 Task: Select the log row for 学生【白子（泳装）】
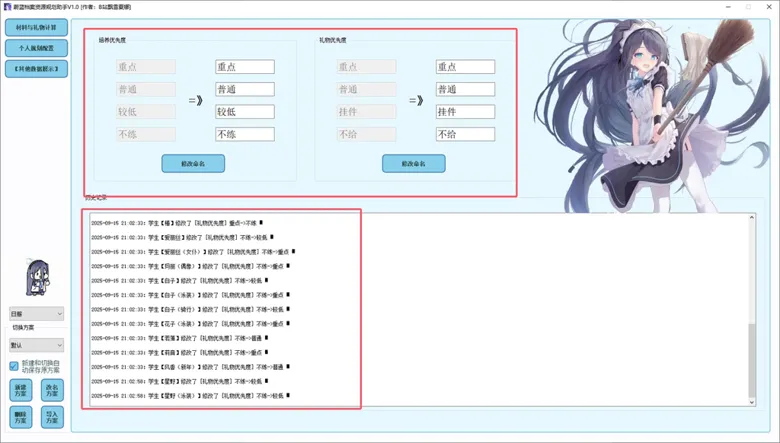click(x=191, y=295)
